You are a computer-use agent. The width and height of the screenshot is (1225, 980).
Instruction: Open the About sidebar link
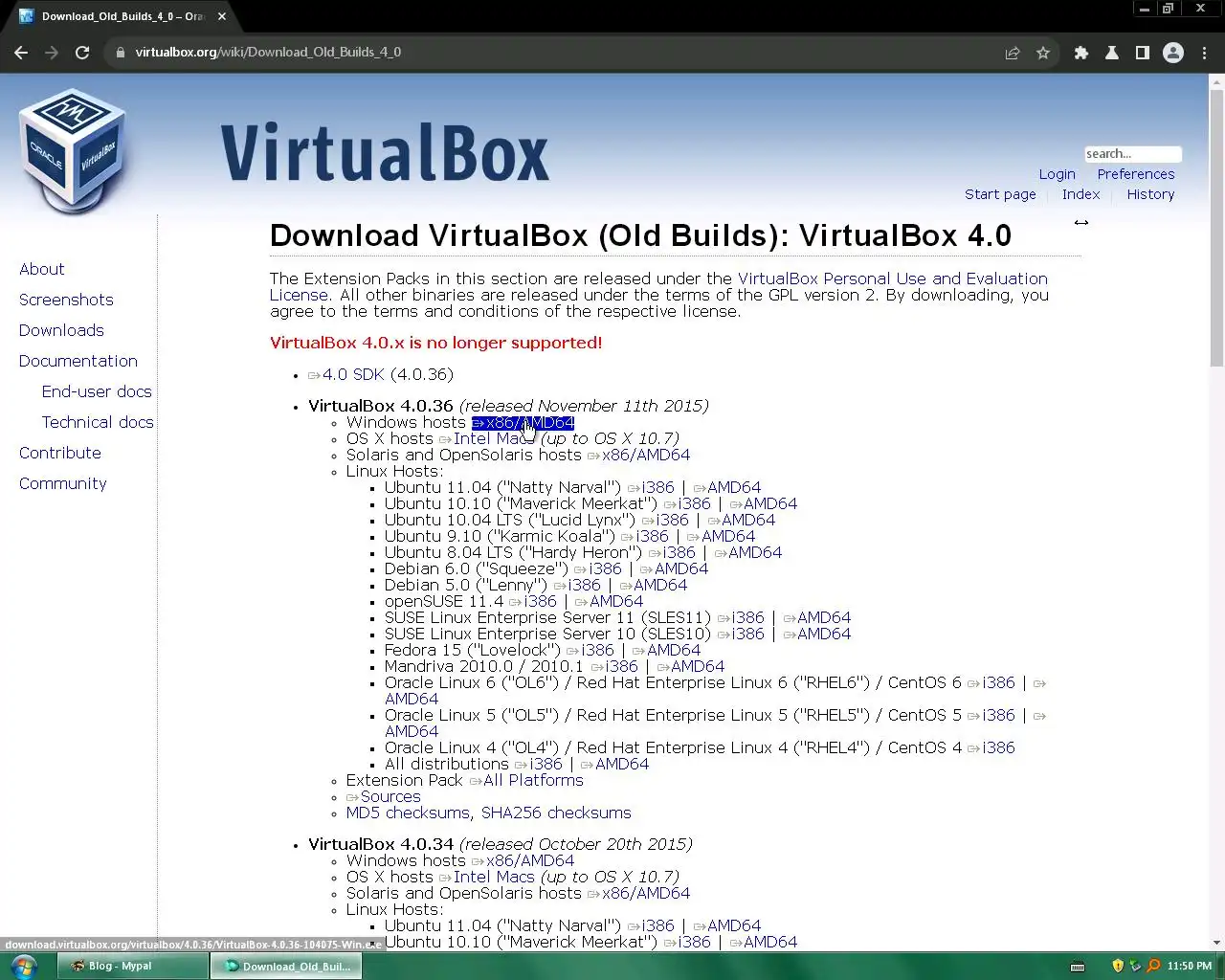click(x=42, y=270)
